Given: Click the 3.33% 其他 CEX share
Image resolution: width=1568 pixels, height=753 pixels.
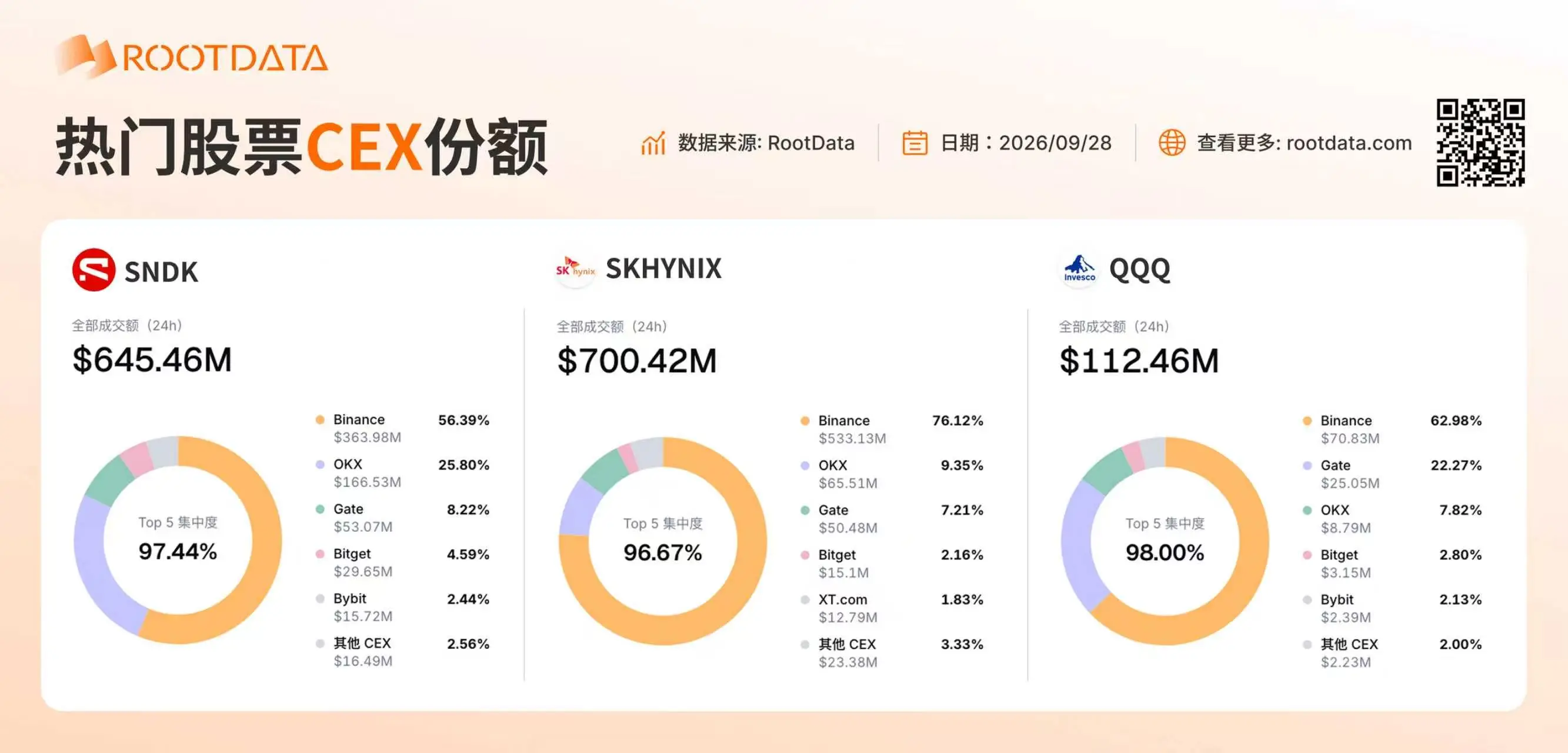Looking at the screenshot, I should pos(962,645).
